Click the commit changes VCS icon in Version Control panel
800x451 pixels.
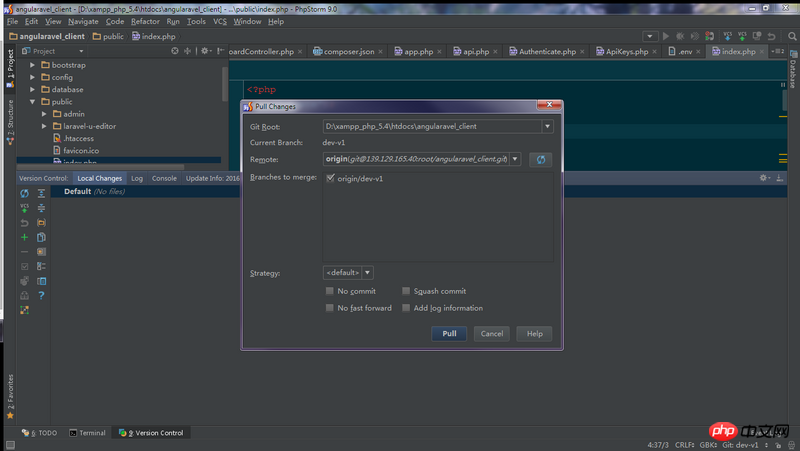point(24,208)
